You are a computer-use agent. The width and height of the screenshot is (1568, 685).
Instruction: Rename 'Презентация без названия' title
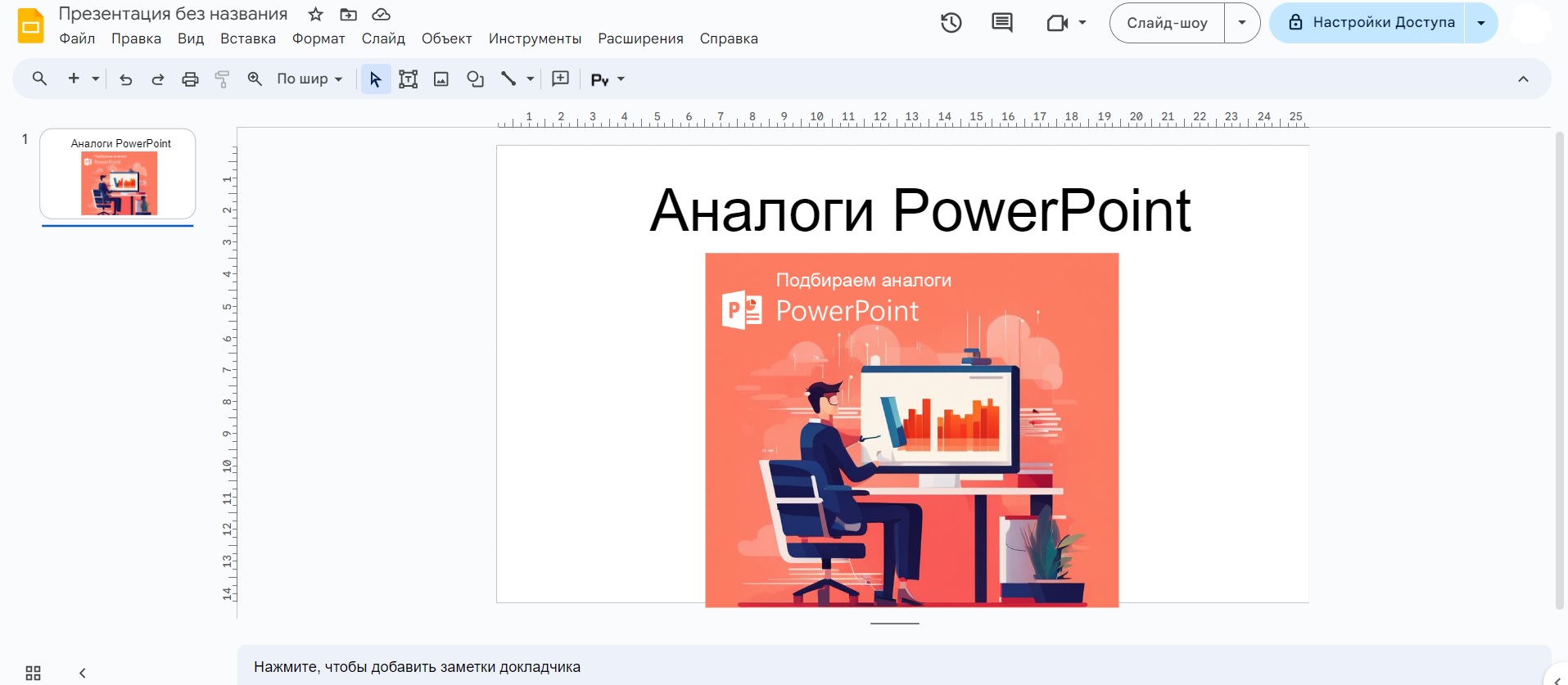[173, 14]
